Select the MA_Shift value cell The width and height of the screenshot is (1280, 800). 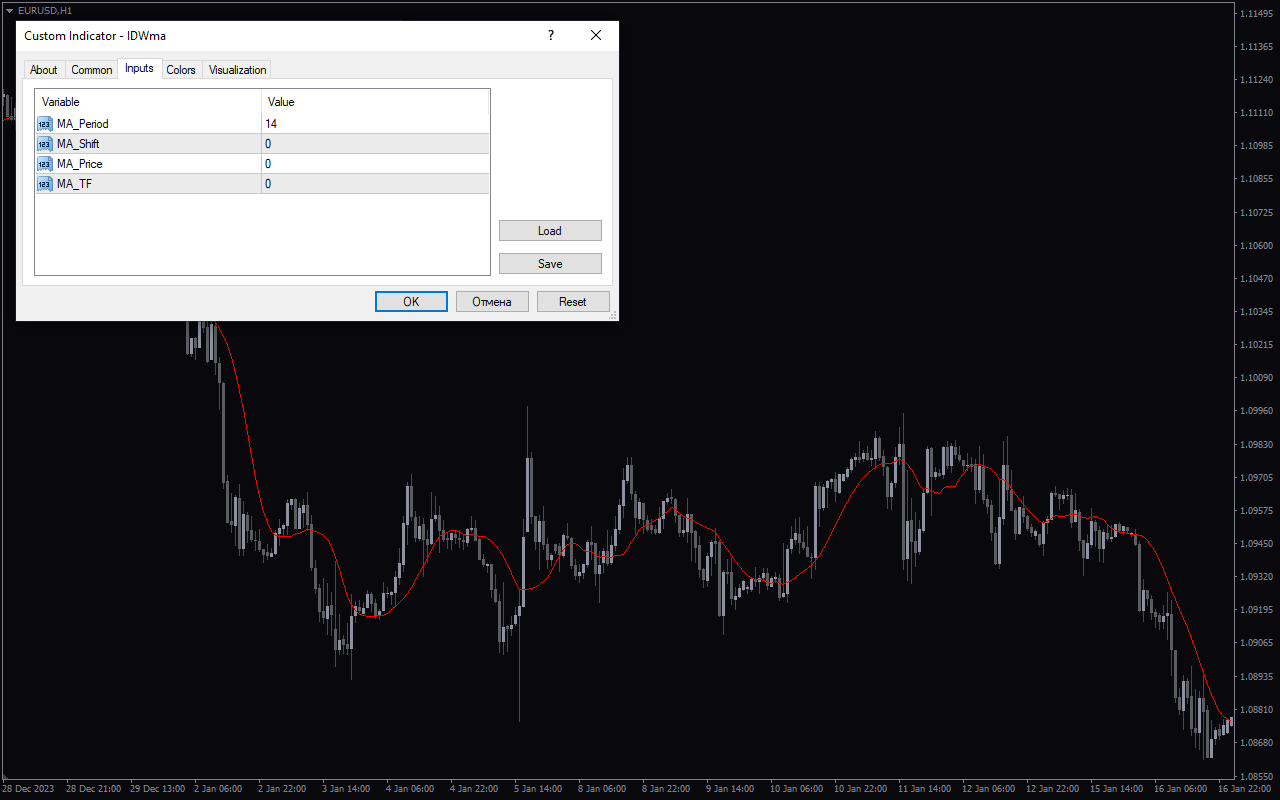(x=375, y=144)
